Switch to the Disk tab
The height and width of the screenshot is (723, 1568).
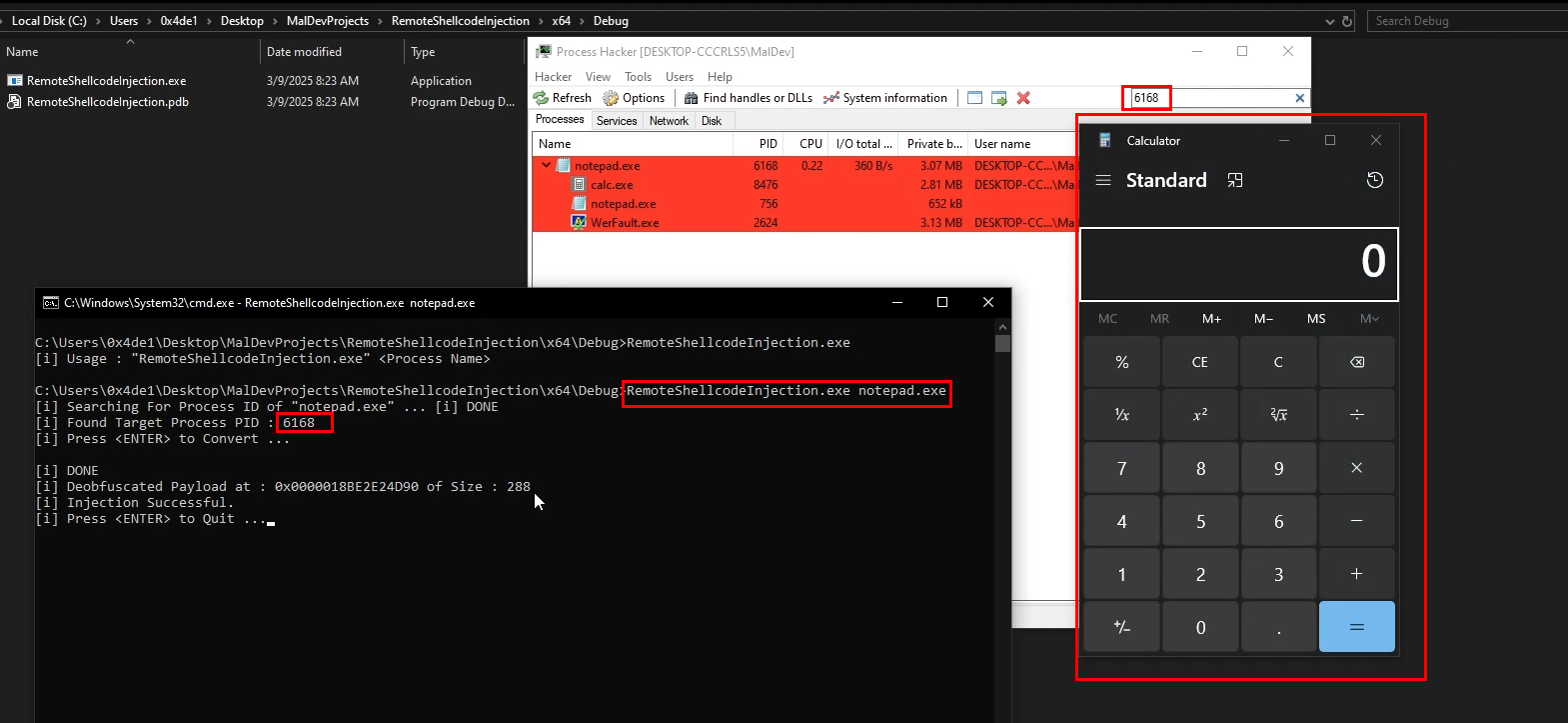point(712,121)
